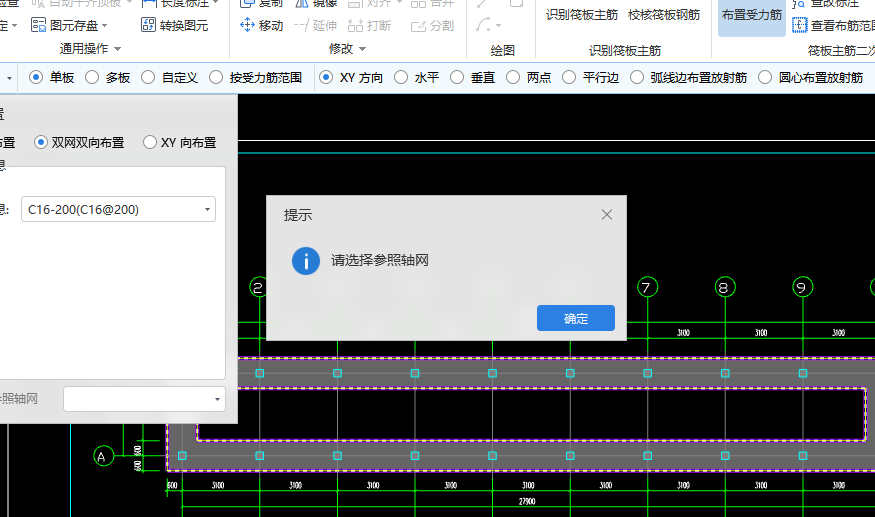Click the highlighted 布置受力筋 button

(752, 16)
